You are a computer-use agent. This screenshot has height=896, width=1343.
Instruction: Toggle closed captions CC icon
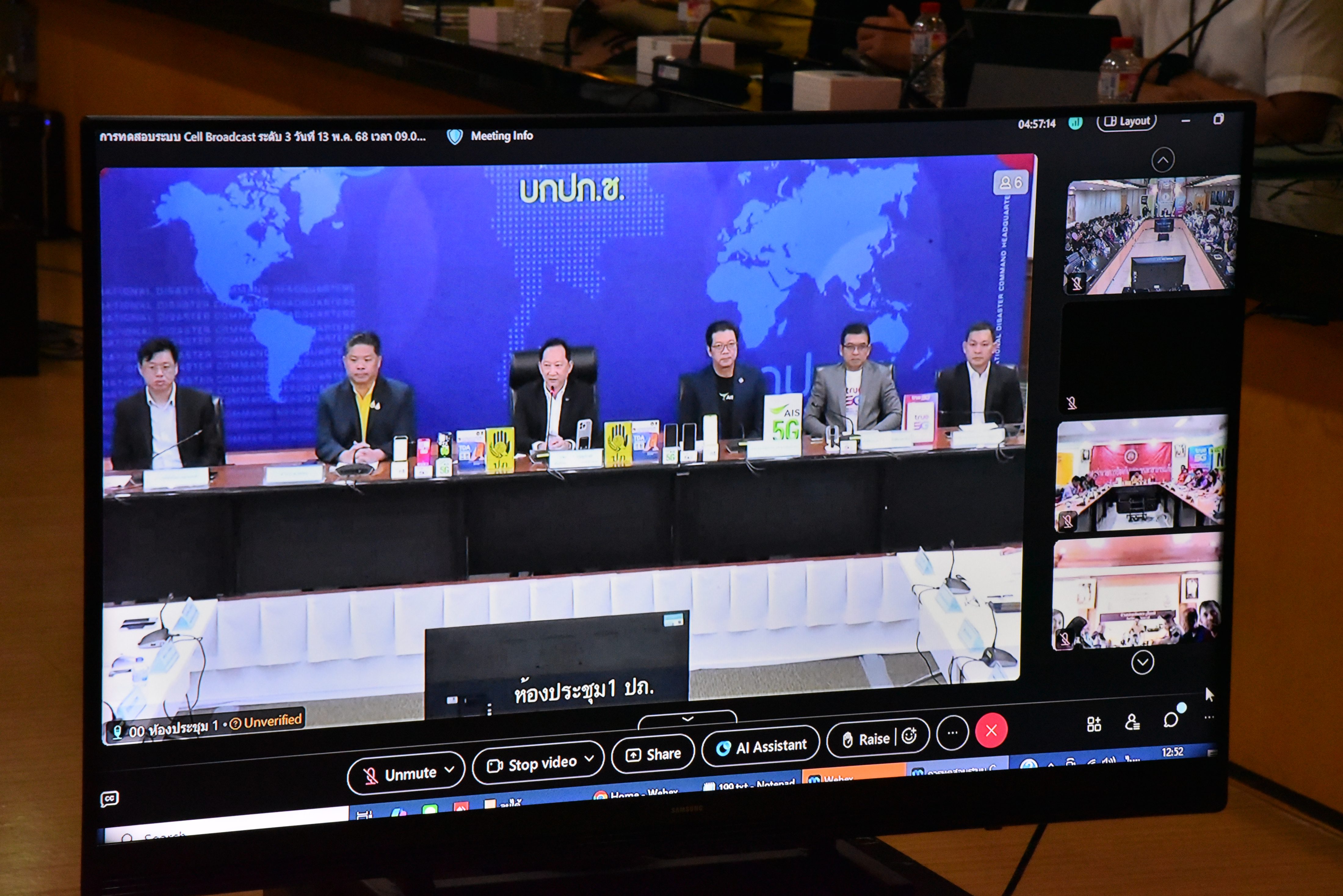tap(109, 799)
